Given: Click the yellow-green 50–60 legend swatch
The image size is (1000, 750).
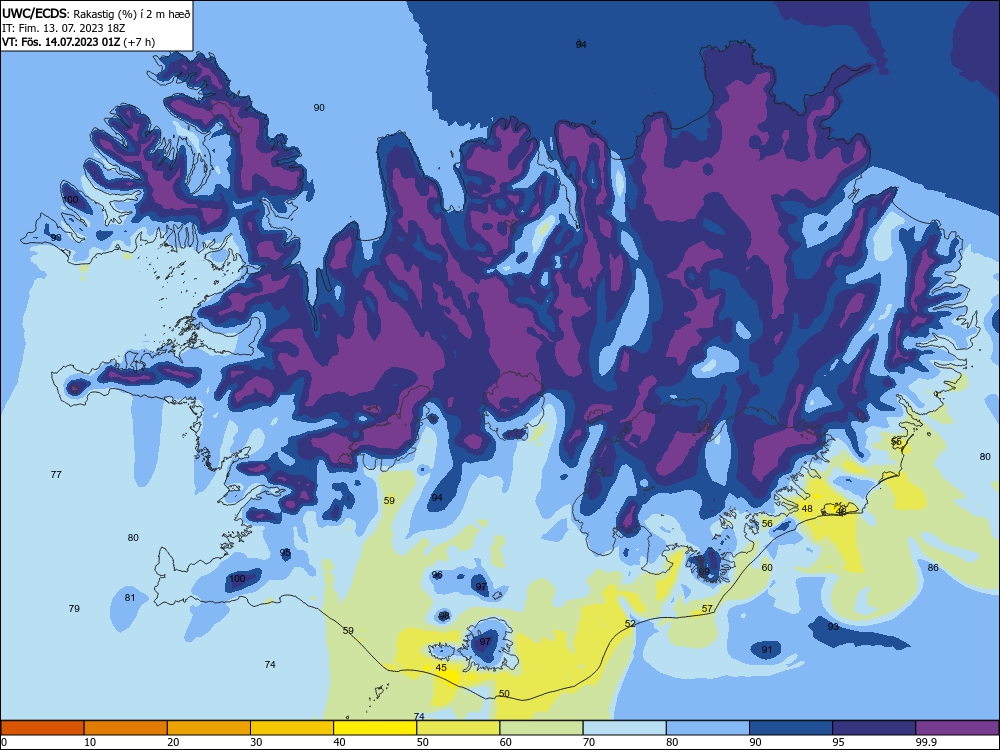Looking at the screenshot, I should click(458, 728).
